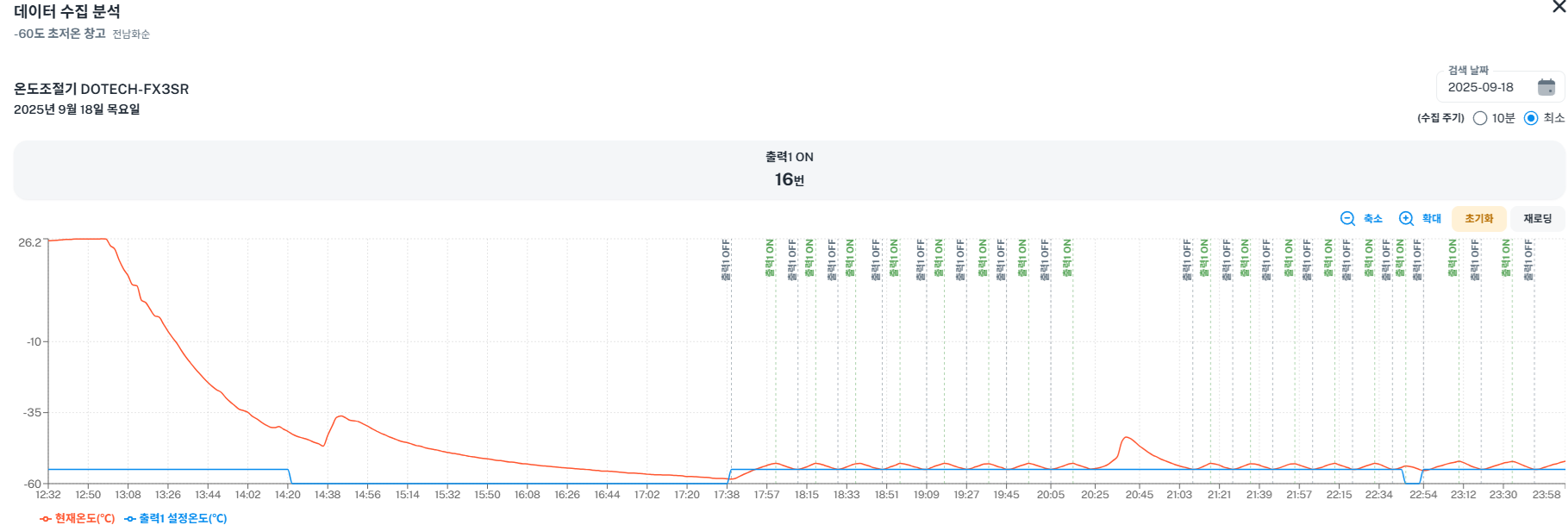The height and width of the screenshot is (525, 1568).
Task: Close the 데이터 수집 분석 dialog
Action: [1559, 7]
